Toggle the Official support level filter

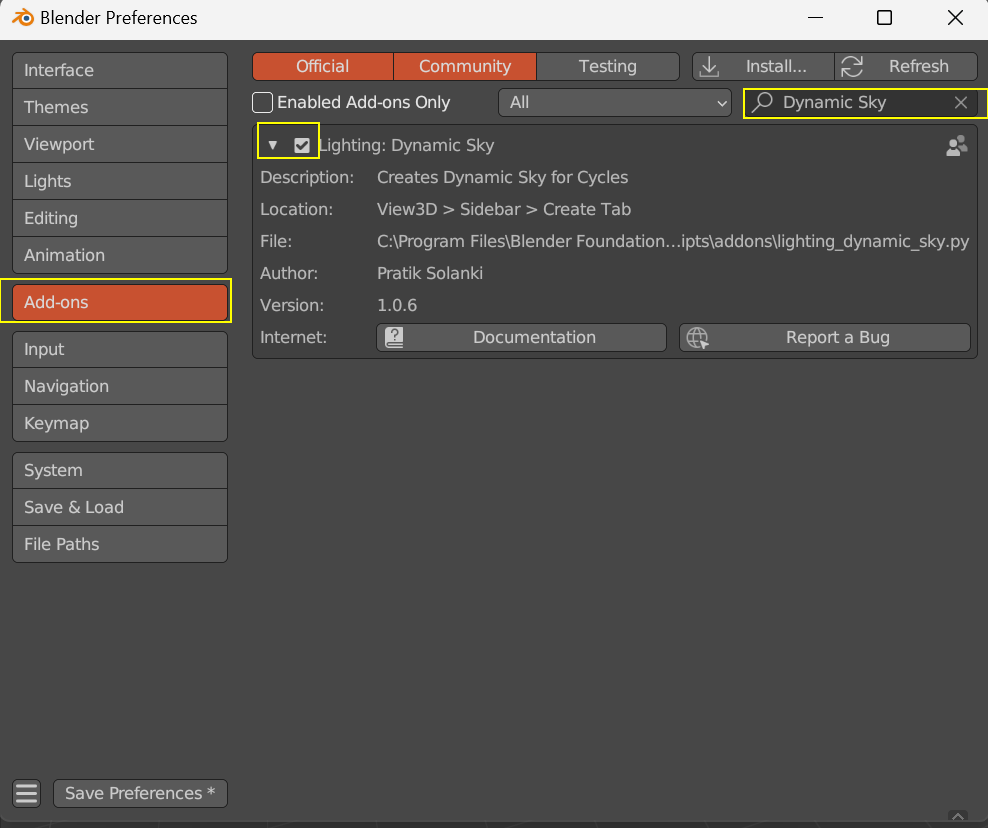(x=323, y=66)
